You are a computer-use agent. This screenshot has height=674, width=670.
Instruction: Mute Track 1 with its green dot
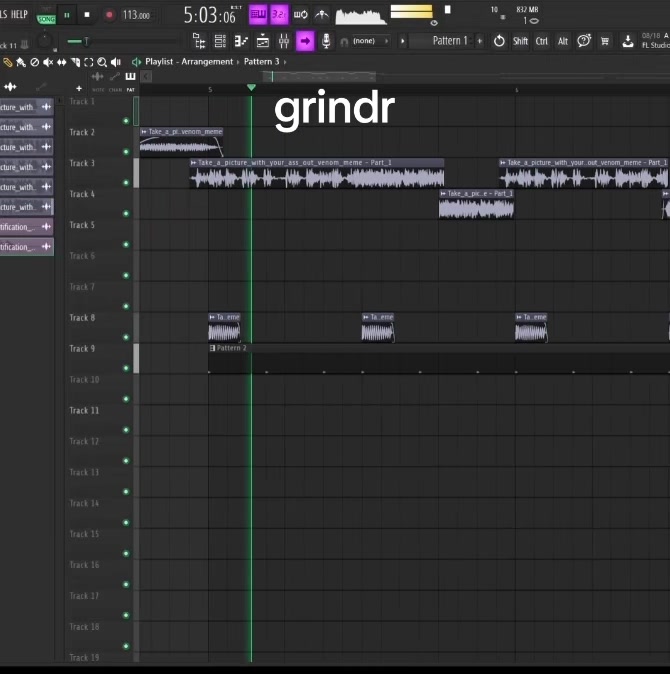pos(126,121)
